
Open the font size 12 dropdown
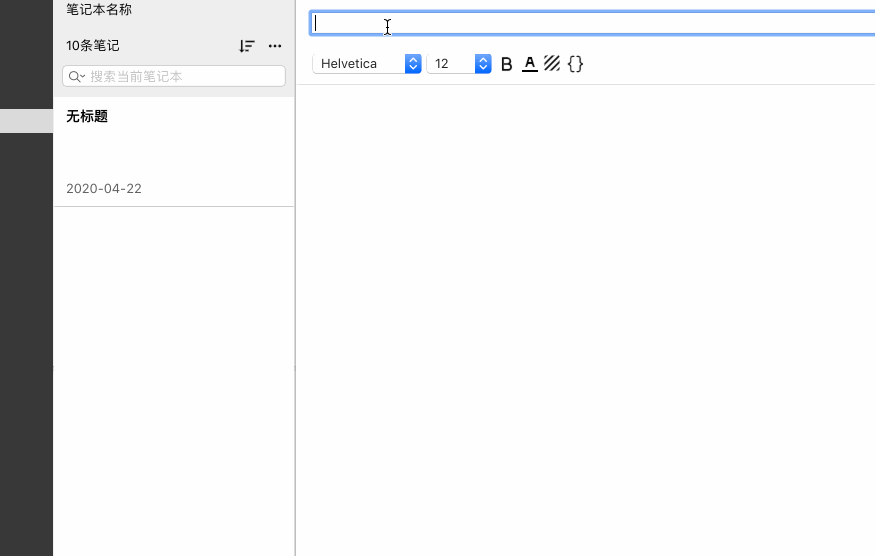[459, 64]
